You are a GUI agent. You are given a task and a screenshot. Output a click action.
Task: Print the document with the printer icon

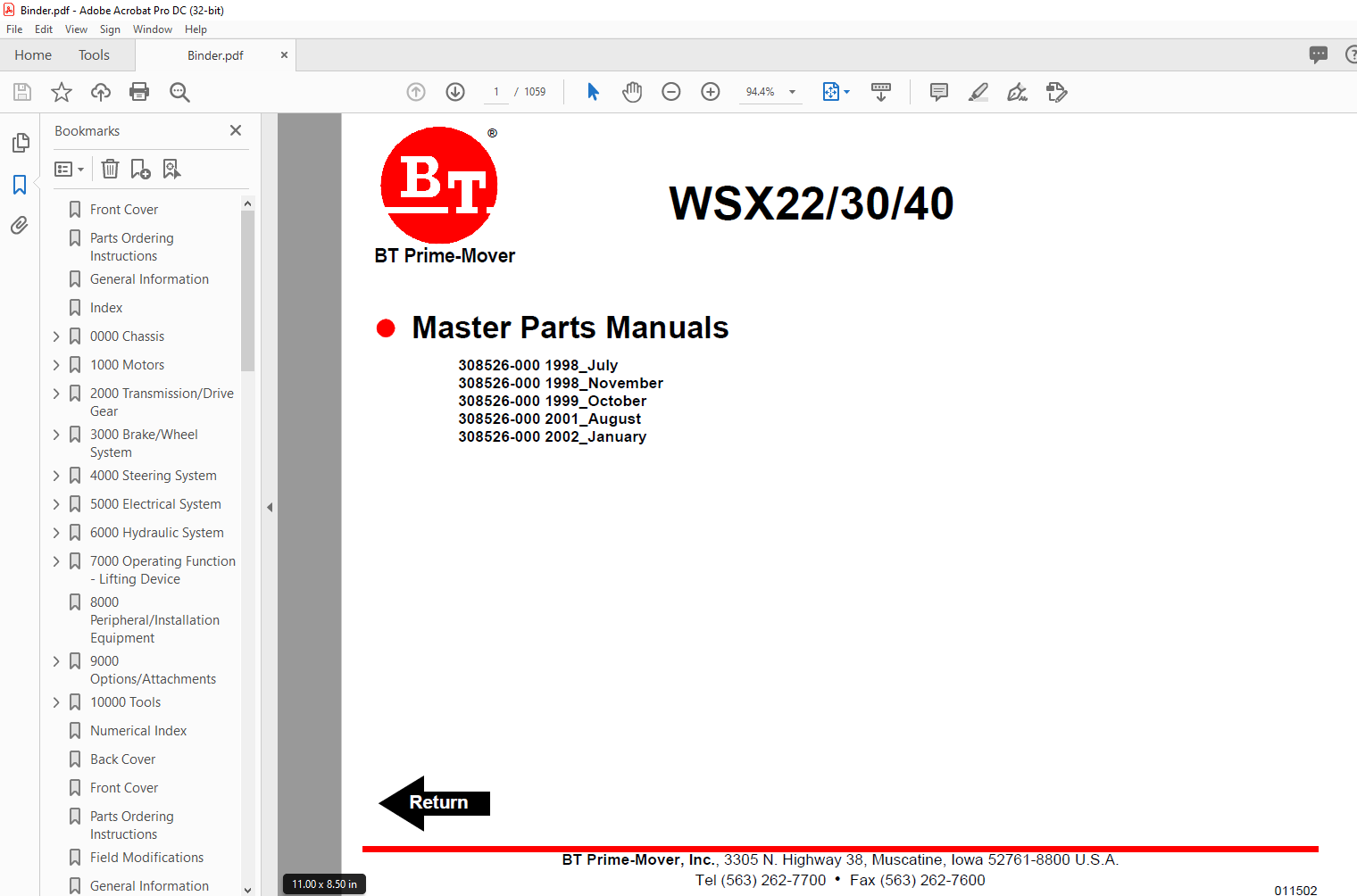coord(139,92)
